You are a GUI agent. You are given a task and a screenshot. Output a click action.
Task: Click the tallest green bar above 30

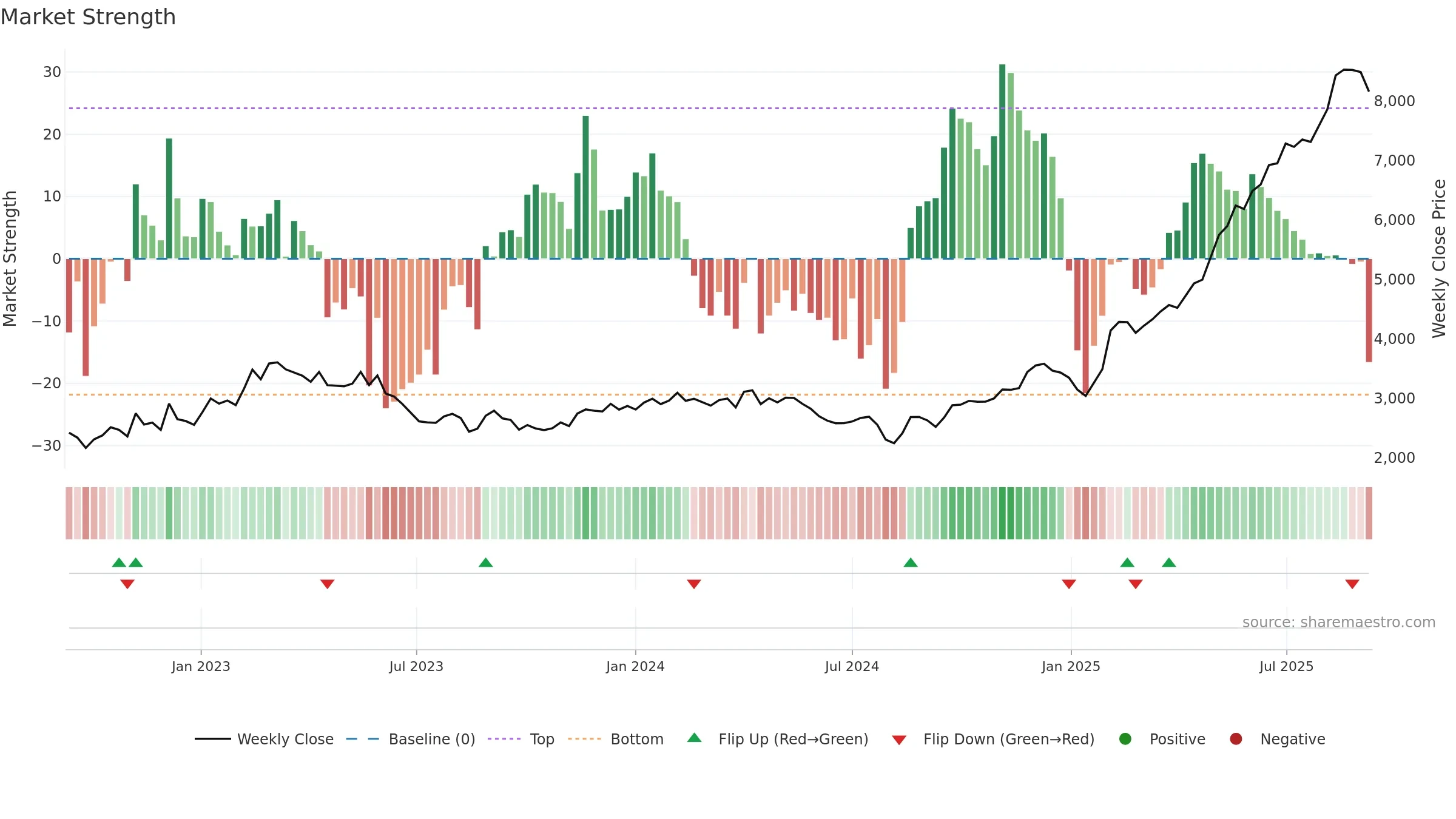pos(1002,161)
